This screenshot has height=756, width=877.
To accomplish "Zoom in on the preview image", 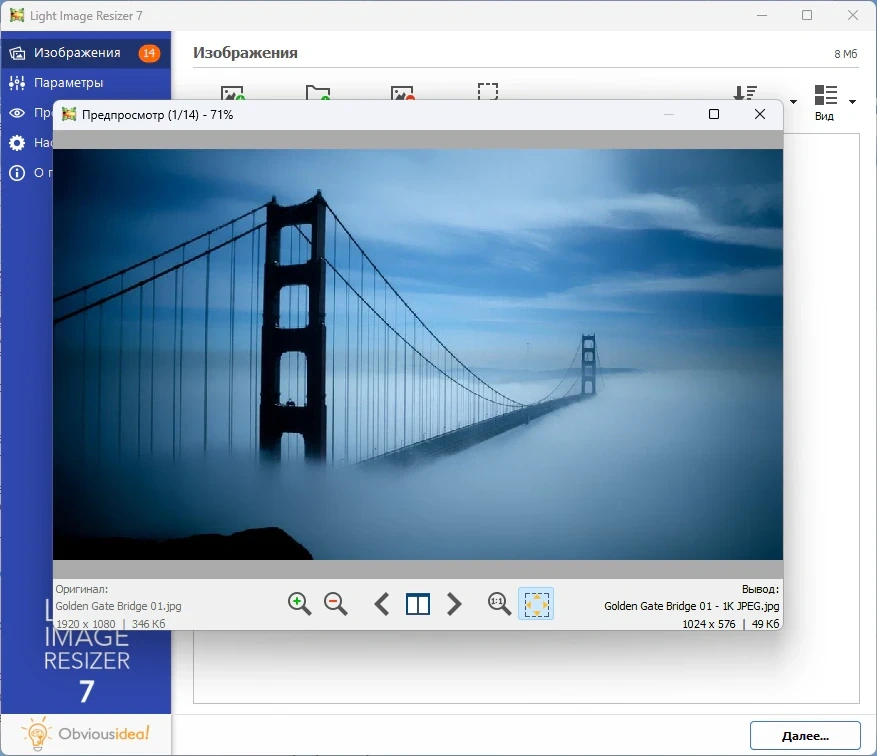I will [299, 604].
